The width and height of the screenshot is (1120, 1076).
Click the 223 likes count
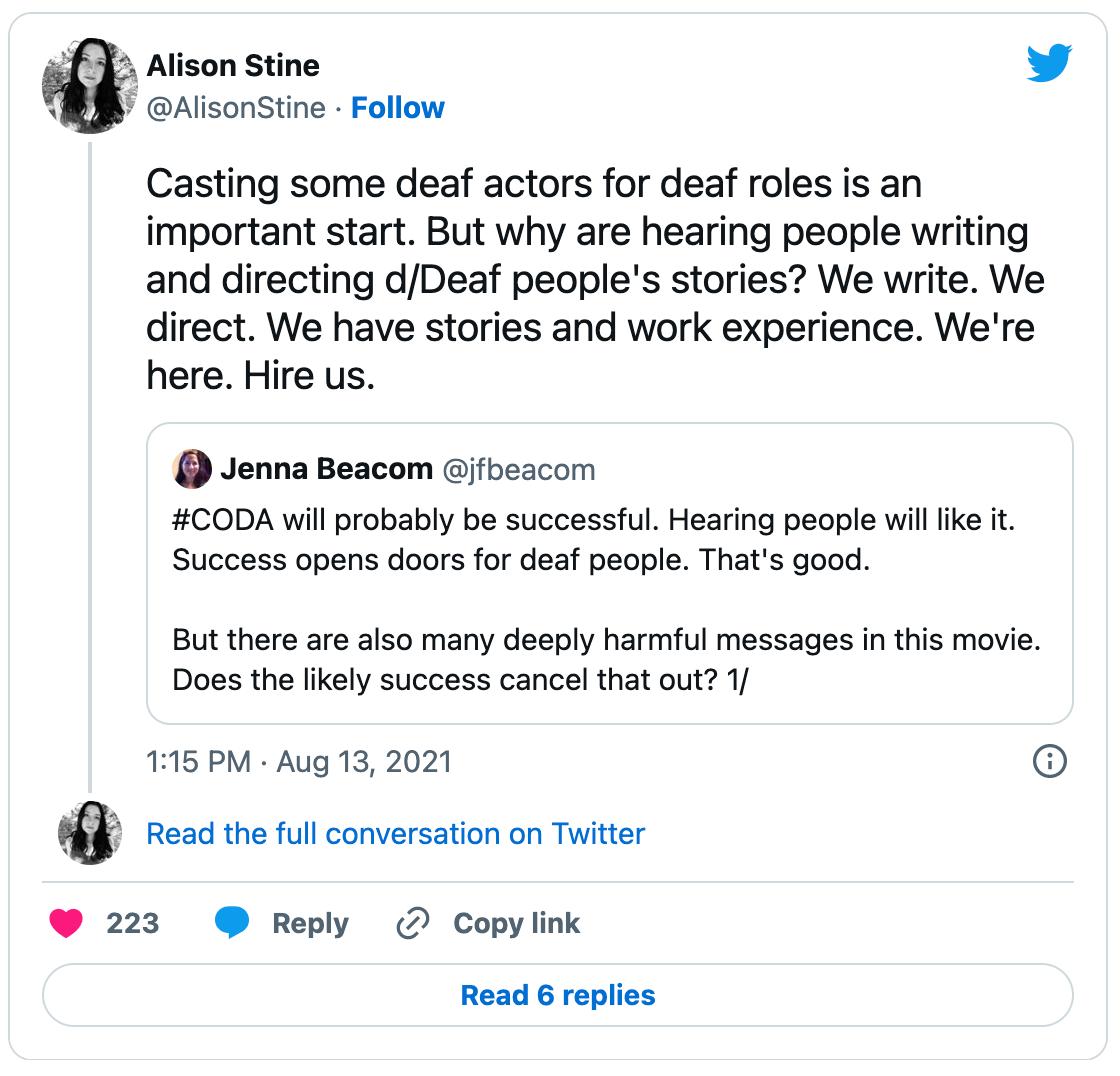coord(132,923)
